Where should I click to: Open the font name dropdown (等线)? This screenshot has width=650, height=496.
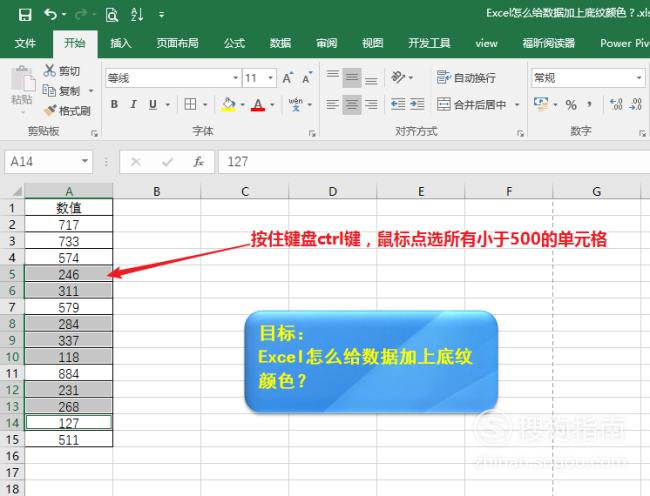235,78
